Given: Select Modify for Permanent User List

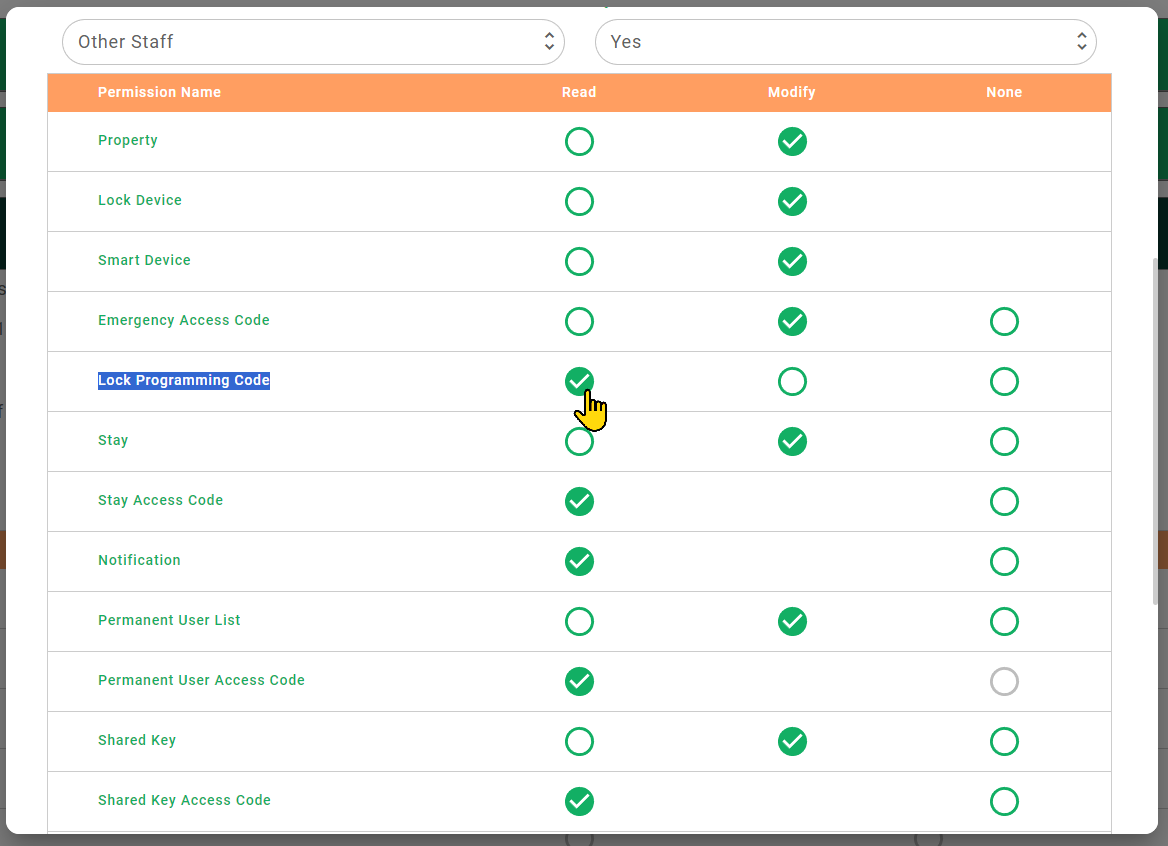Looking at the screenshot, I should tap(792, 622).
